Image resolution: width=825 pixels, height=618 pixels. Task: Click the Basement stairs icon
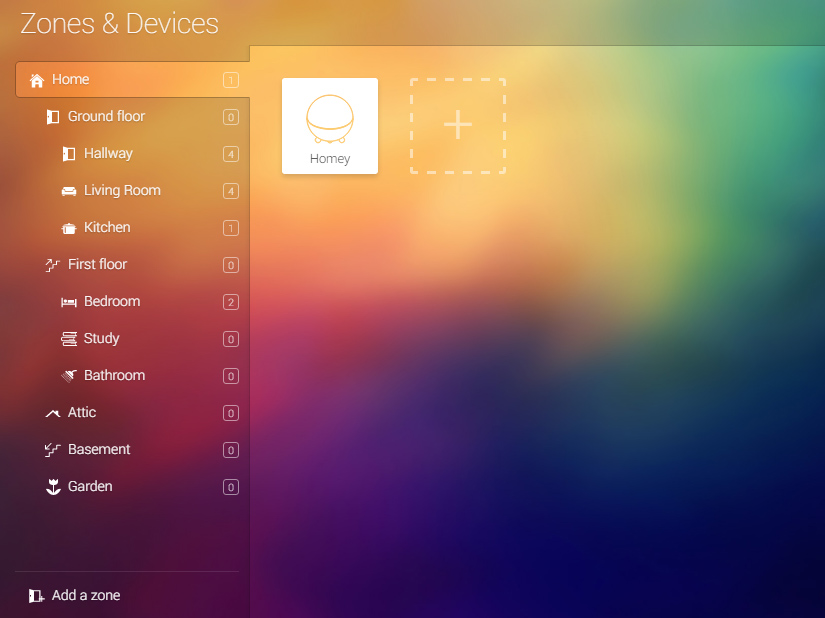pyautogui.click(x=53, y=450)
